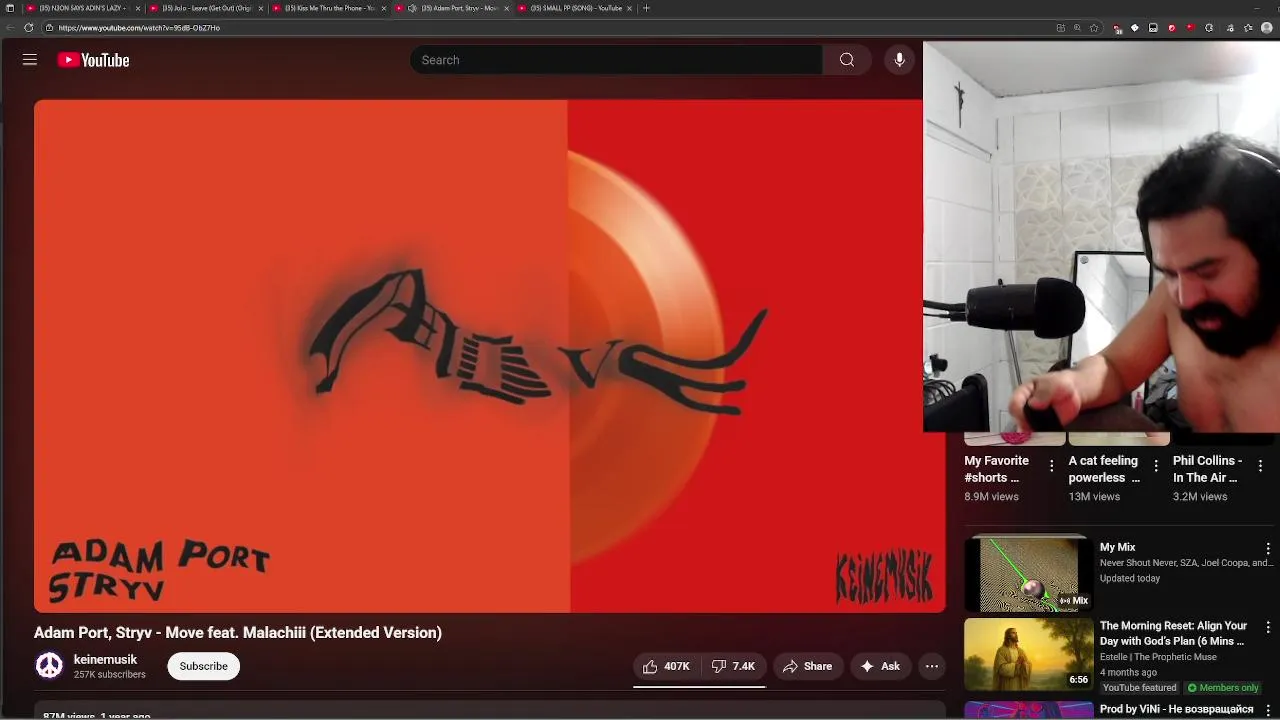Open Phil Collins In The Air short
1280x720 pixels.
pyautogui.click(x=1207, y=469)
